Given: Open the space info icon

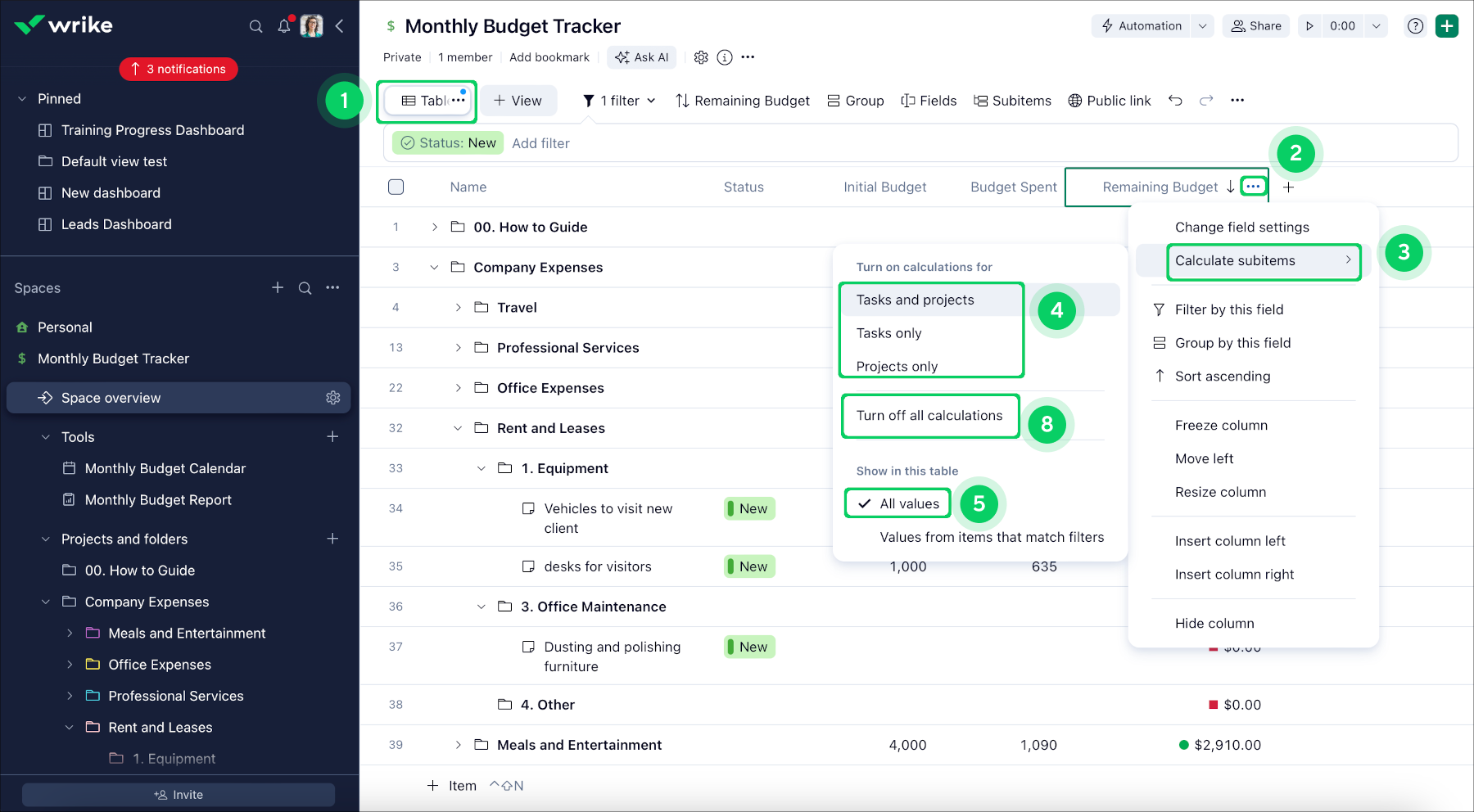Looking at the screenshot, I should [x=725, y=57].
